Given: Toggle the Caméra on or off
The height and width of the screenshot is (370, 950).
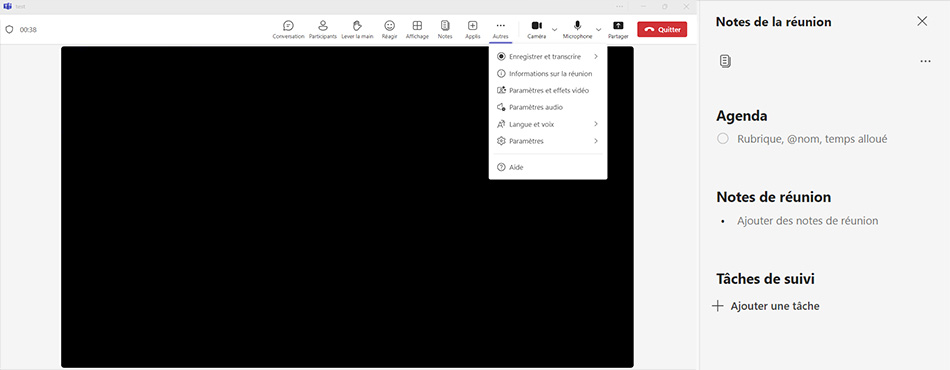Looking at the screenshot, I should coord(536,26).
